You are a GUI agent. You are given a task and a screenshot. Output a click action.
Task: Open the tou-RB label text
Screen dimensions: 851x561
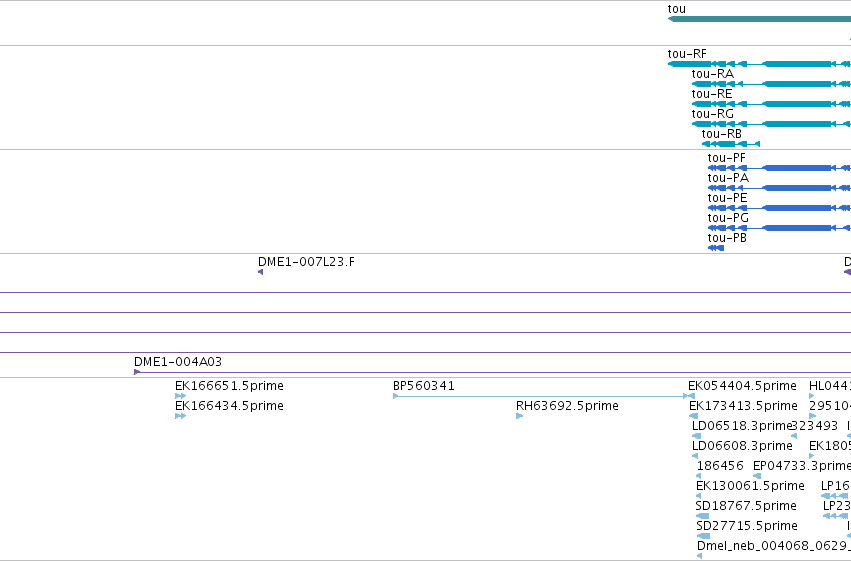[721, 133]
